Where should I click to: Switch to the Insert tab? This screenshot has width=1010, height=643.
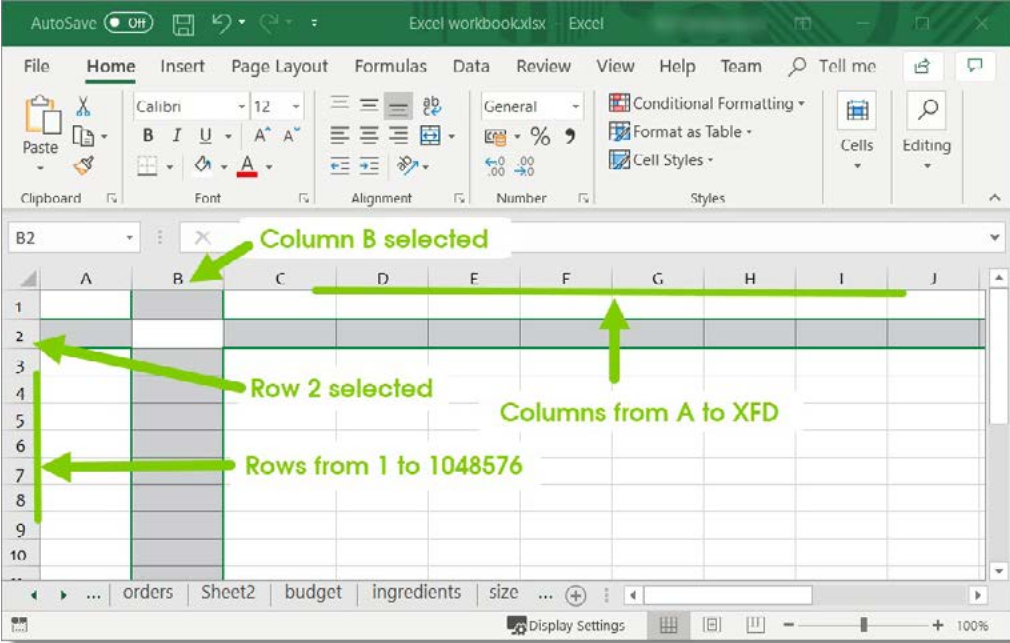[x=182, y=66]
